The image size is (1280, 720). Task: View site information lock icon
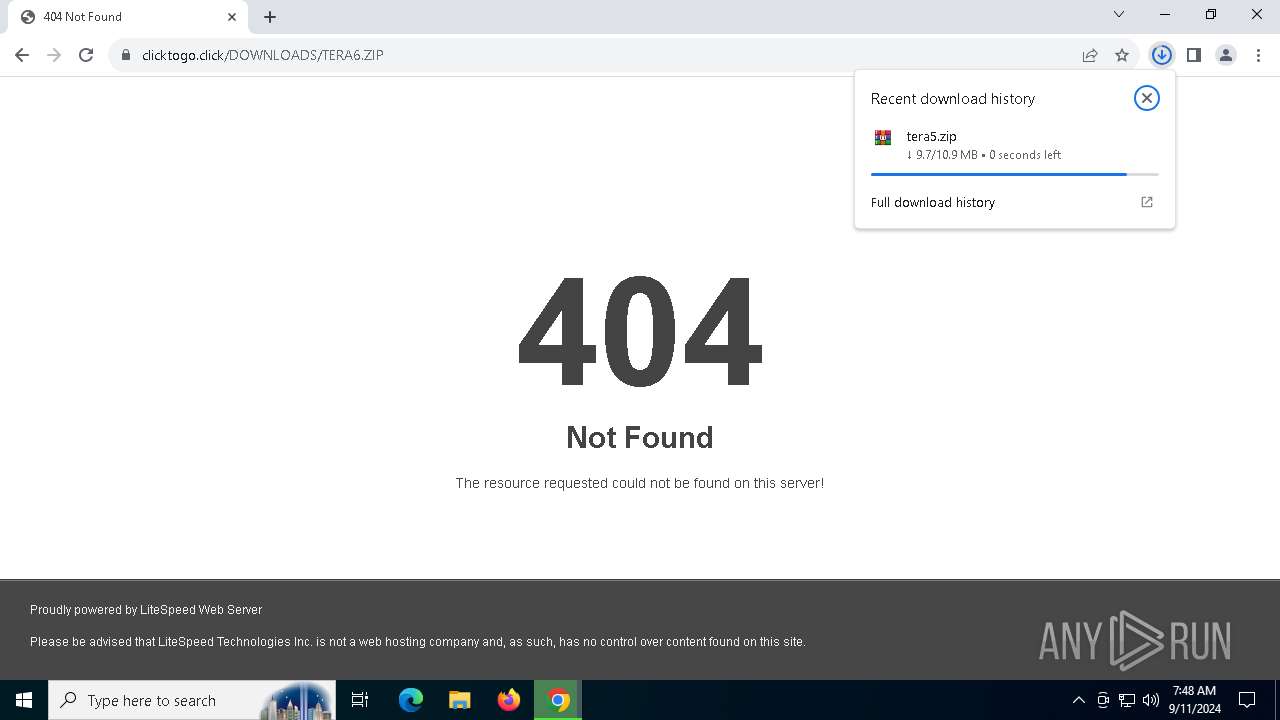126,55
